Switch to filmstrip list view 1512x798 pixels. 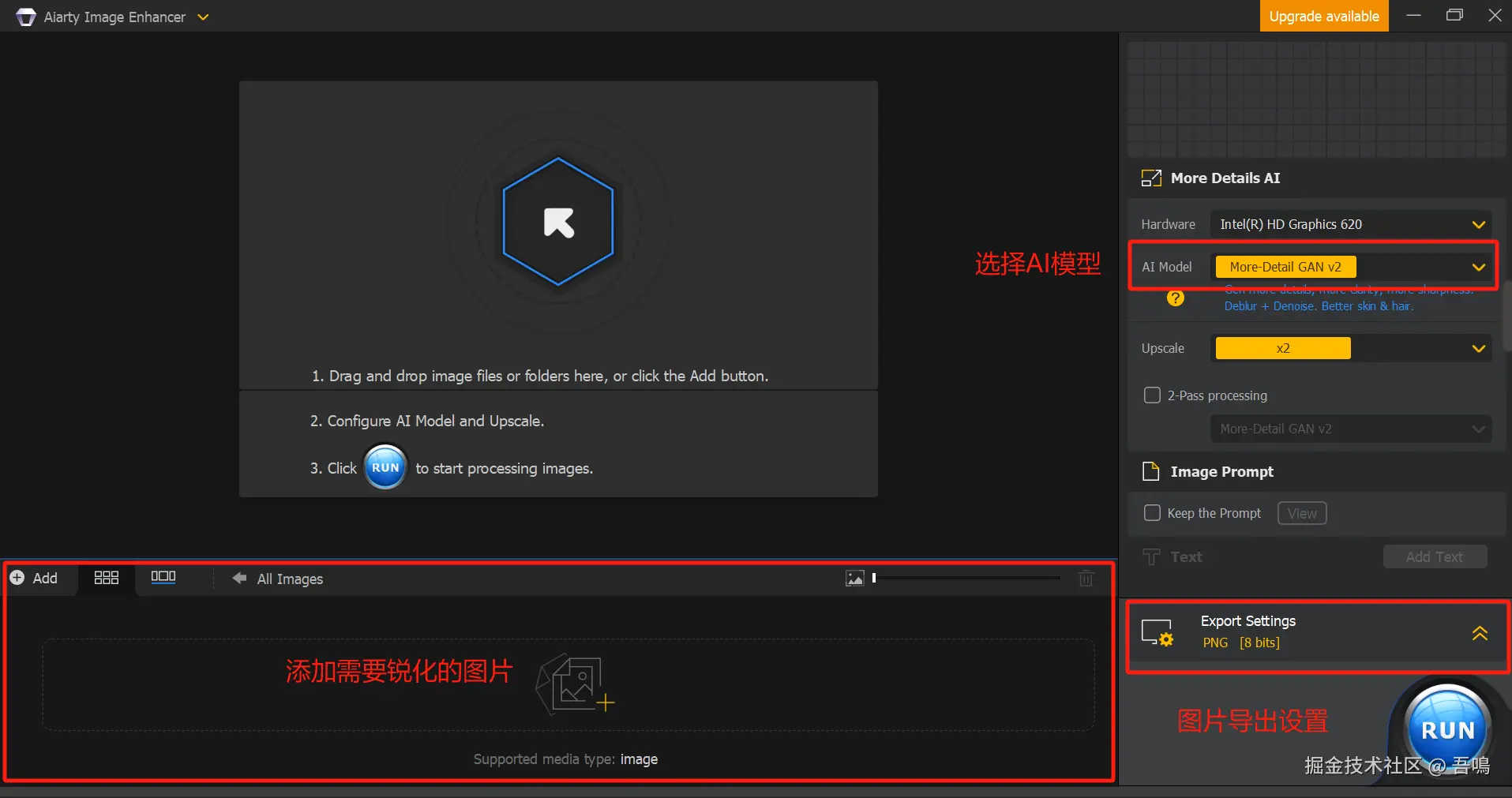(163, 577)
